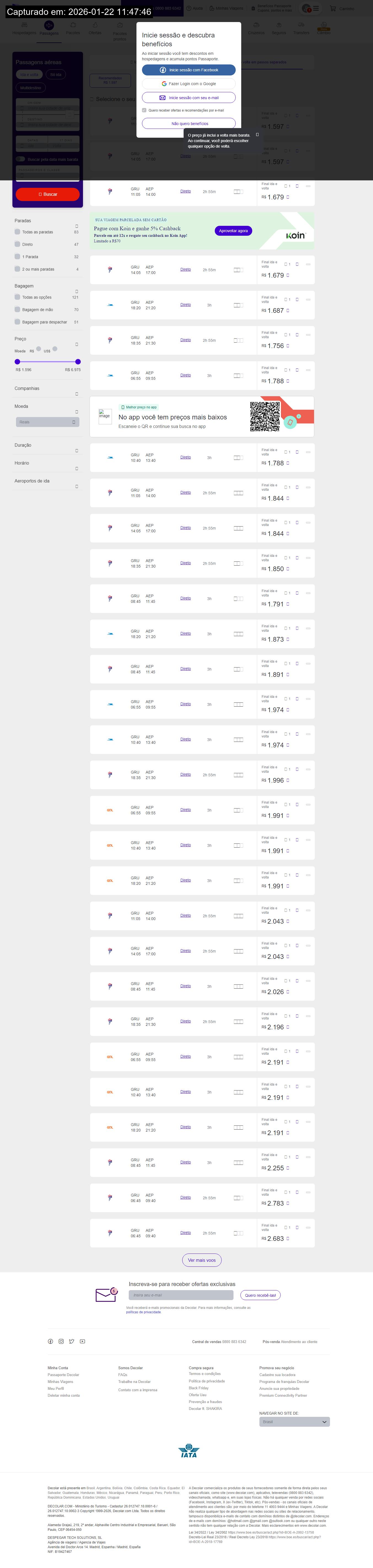Click the Koin logo in cashback banner
The image size is (373, 1568).
295,235
